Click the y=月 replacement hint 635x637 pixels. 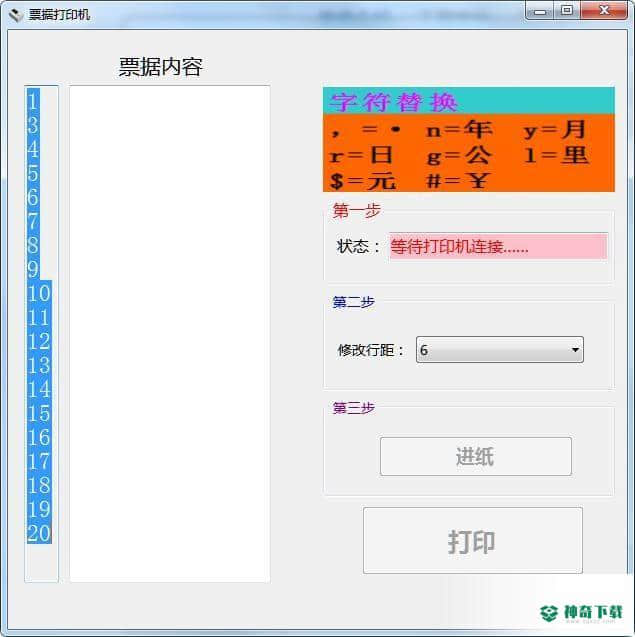click(554, 129)
